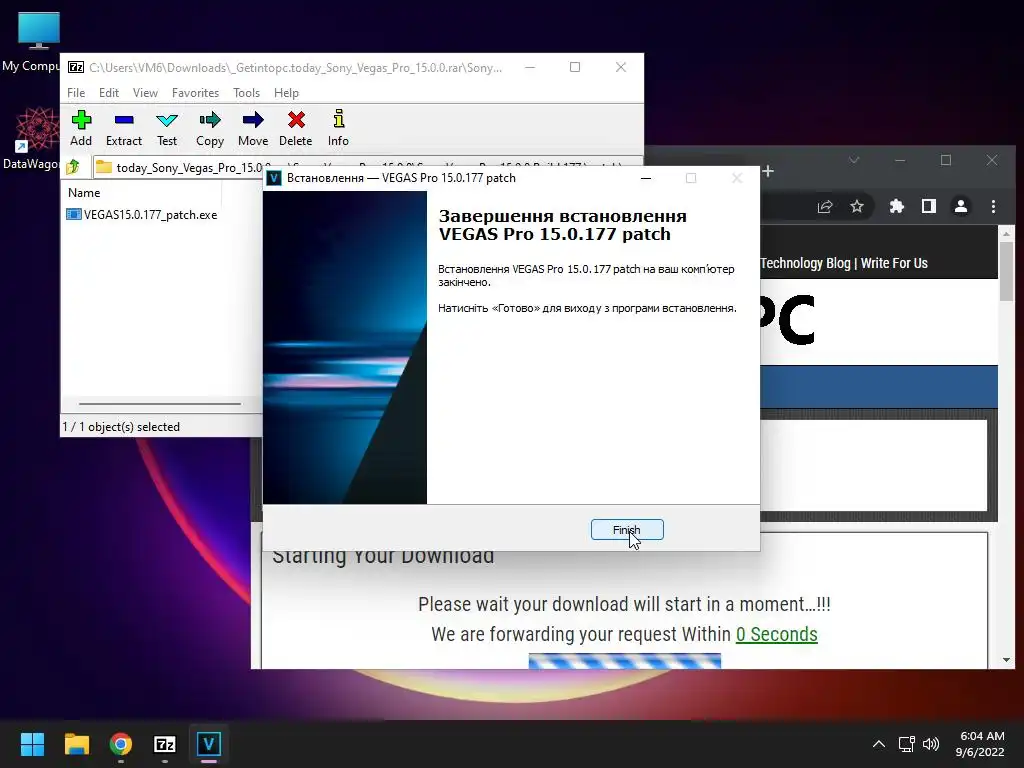Open a new tab in Chrome
Image resolution: width=1024 pixels, height=768 pixels.
768,171
